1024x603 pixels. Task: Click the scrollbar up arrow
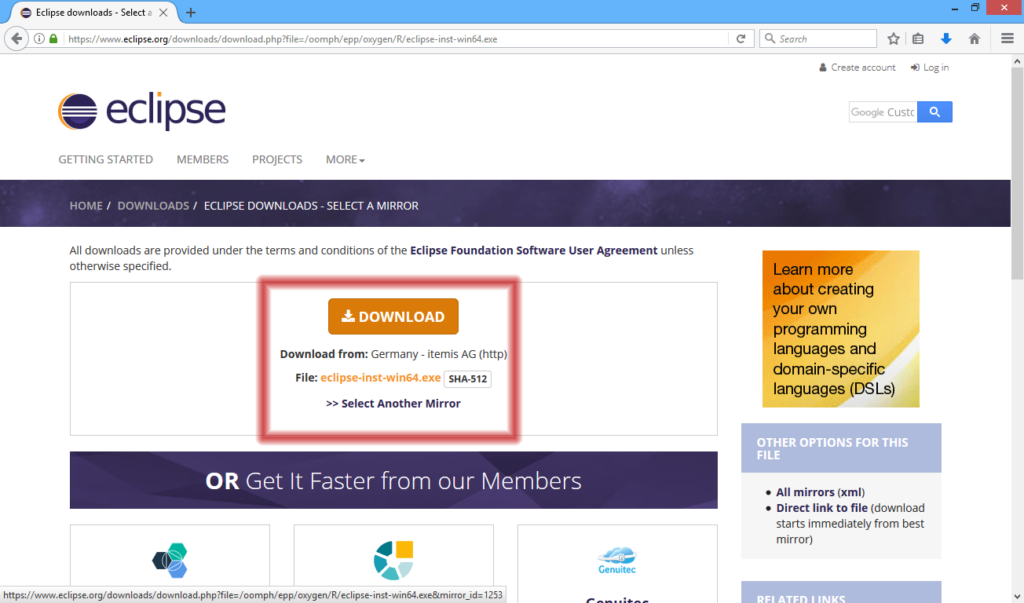click(1017, 61)
